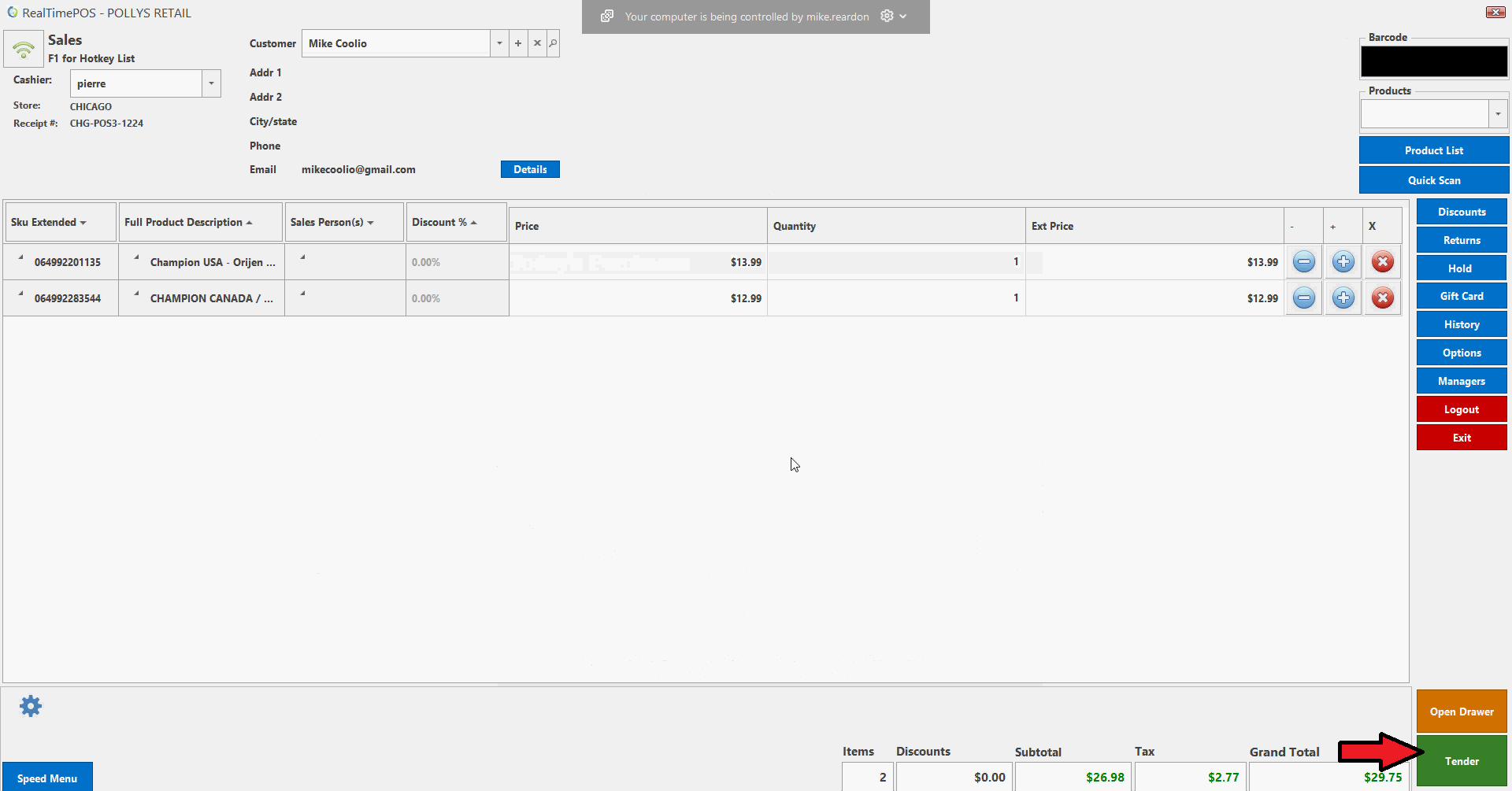This screenshot has height=791, width=1512.
Task: Click the add customer plus icon
Action: [518, 43]
